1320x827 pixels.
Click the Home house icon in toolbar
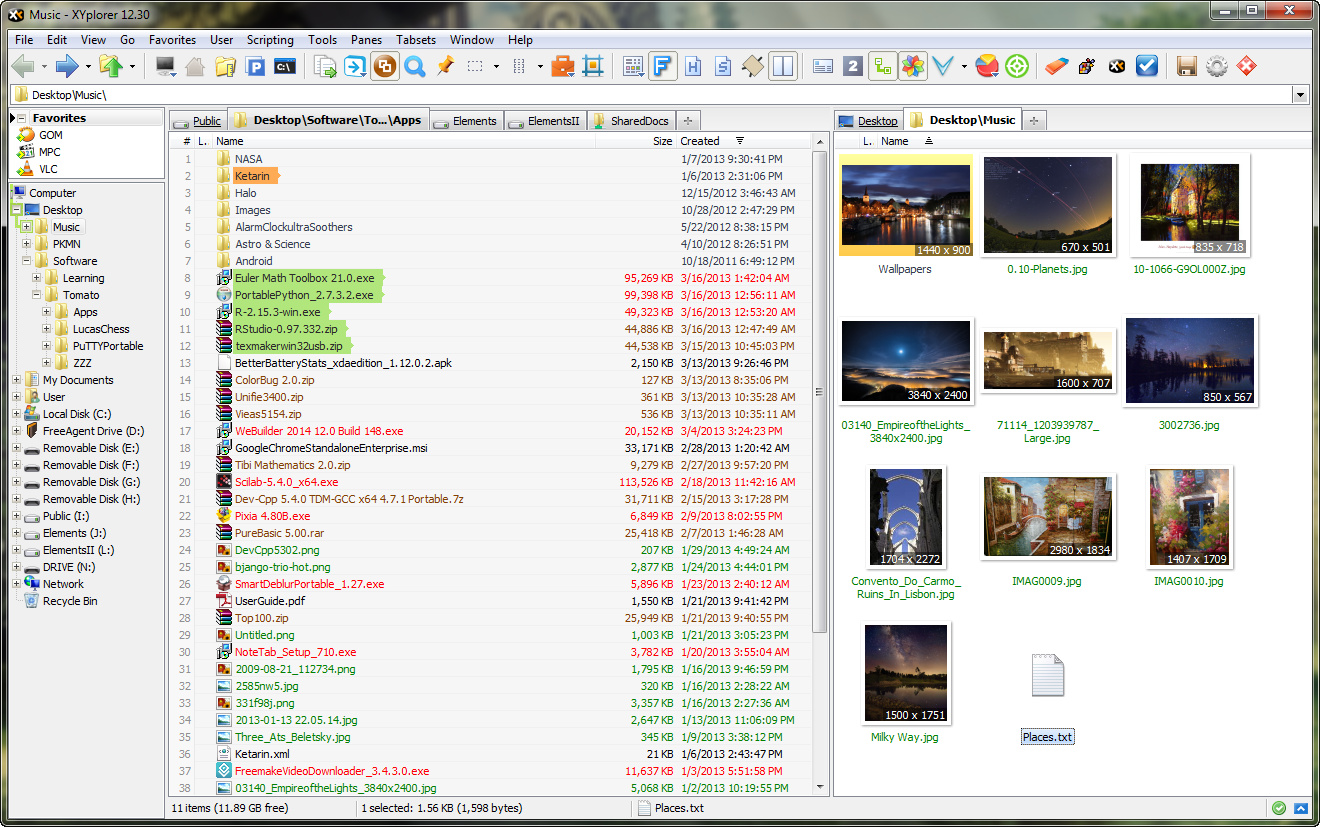coord(195,67)
